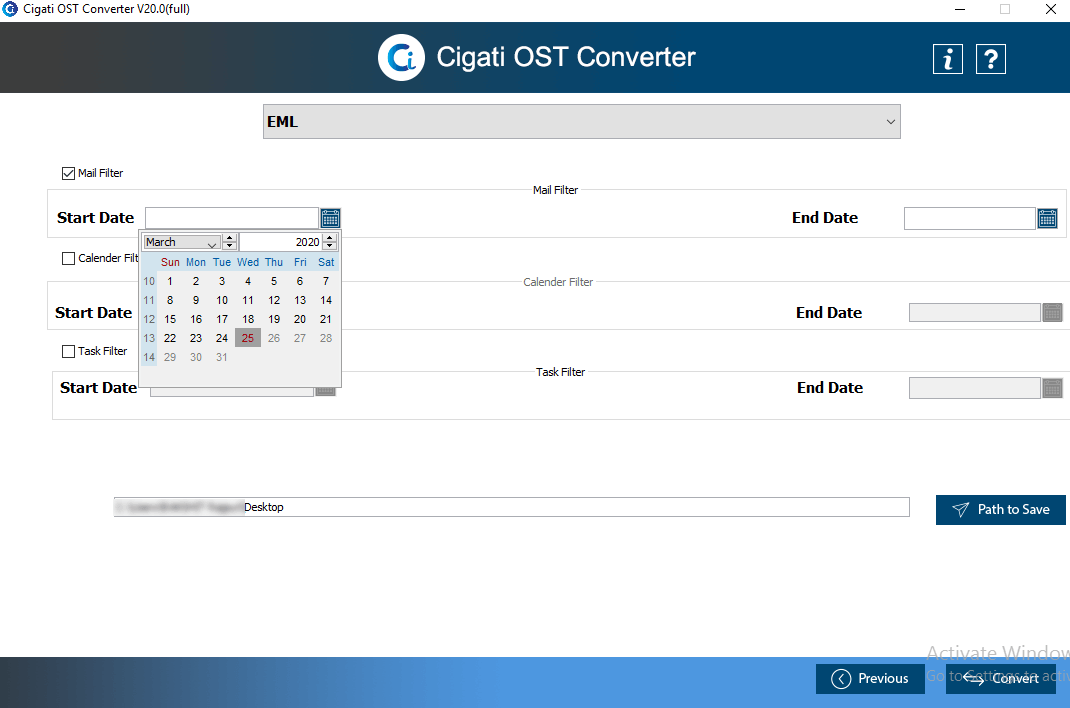Click the Mail Filter Start Date input field

[x=232, y=218]
